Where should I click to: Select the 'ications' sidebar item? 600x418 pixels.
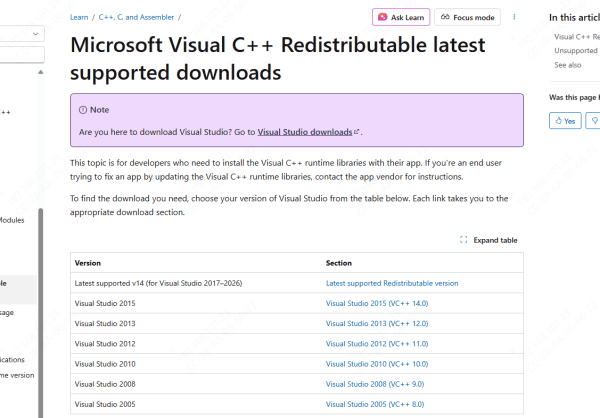tap(12, 360)
